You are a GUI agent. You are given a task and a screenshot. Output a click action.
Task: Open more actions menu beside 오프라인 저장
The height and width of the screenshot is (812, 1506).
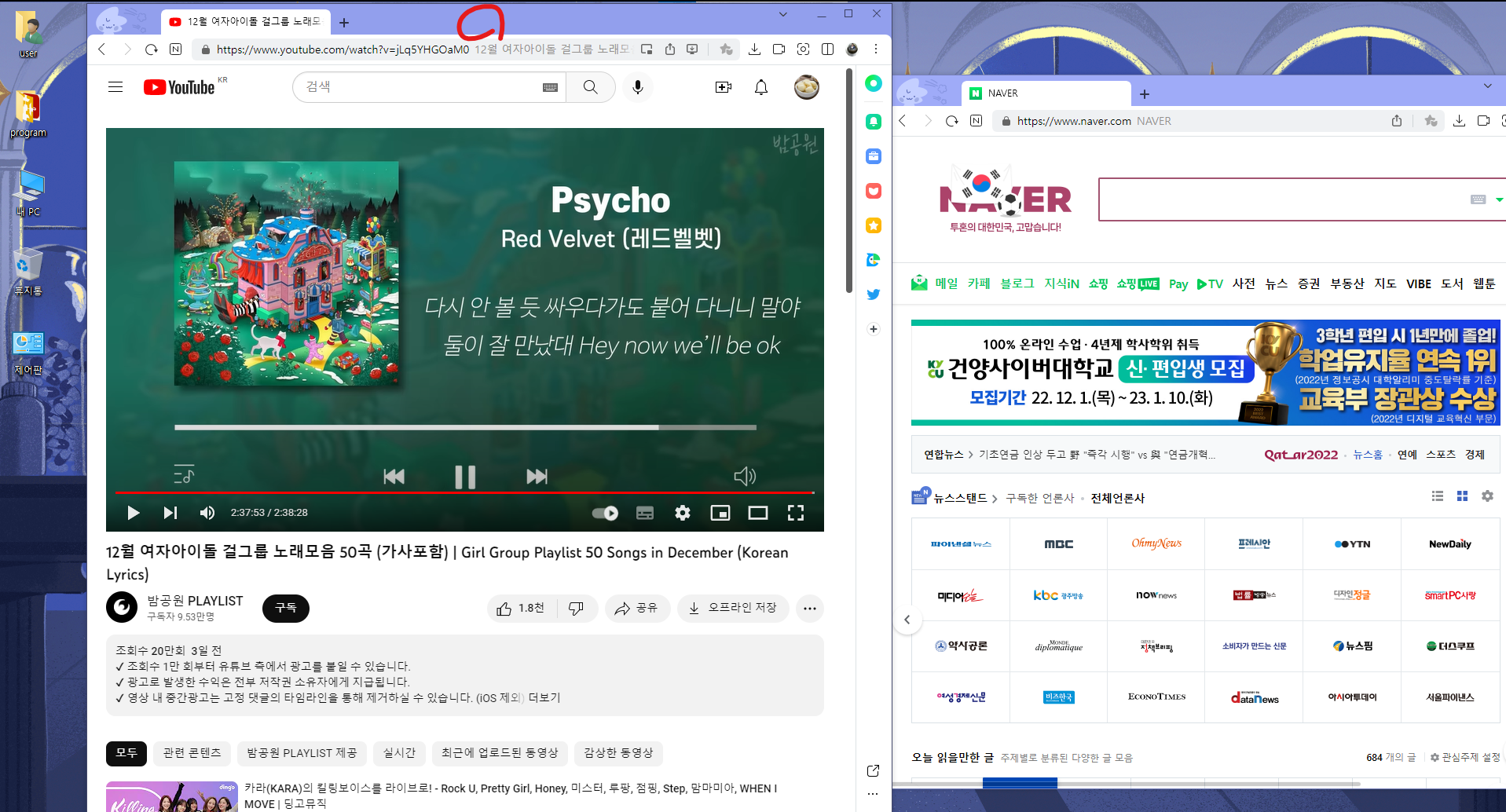(x=810, y=609)
